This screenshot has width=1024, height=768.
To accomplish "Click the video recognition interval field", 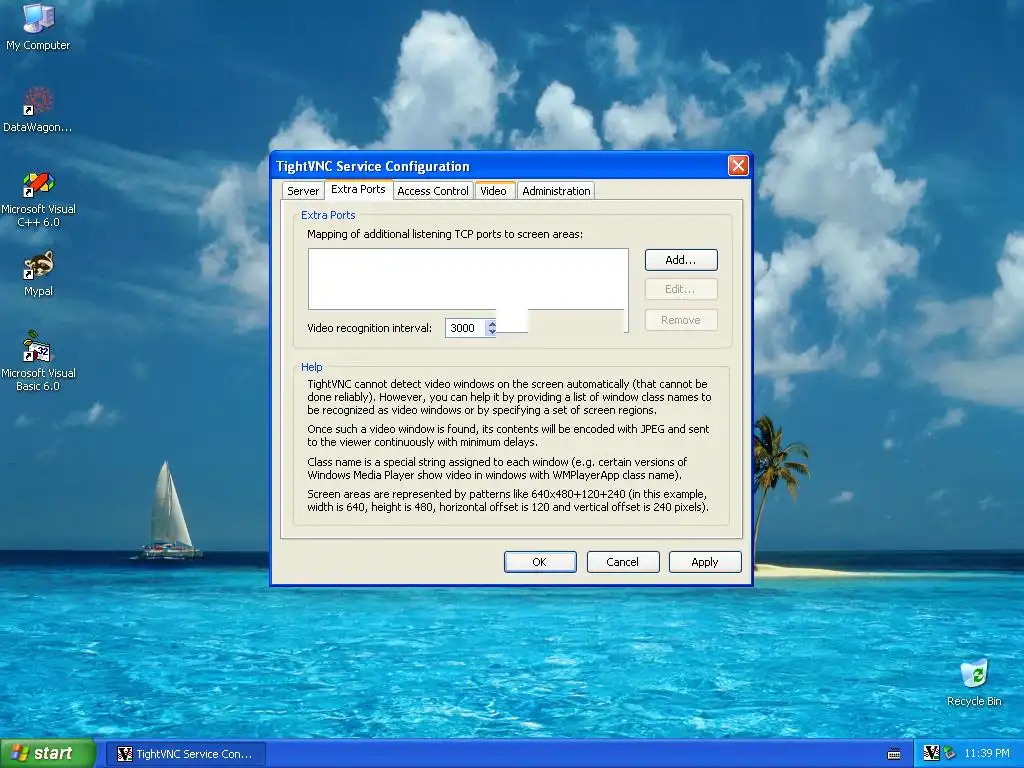I will 465,328.
